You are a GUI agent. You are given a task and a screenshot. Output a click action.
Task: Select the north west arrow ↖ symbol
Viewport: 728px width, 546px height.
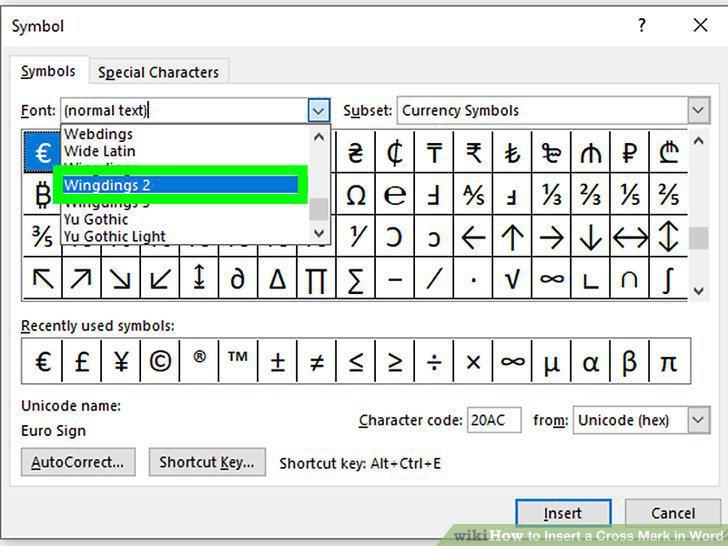42,279
